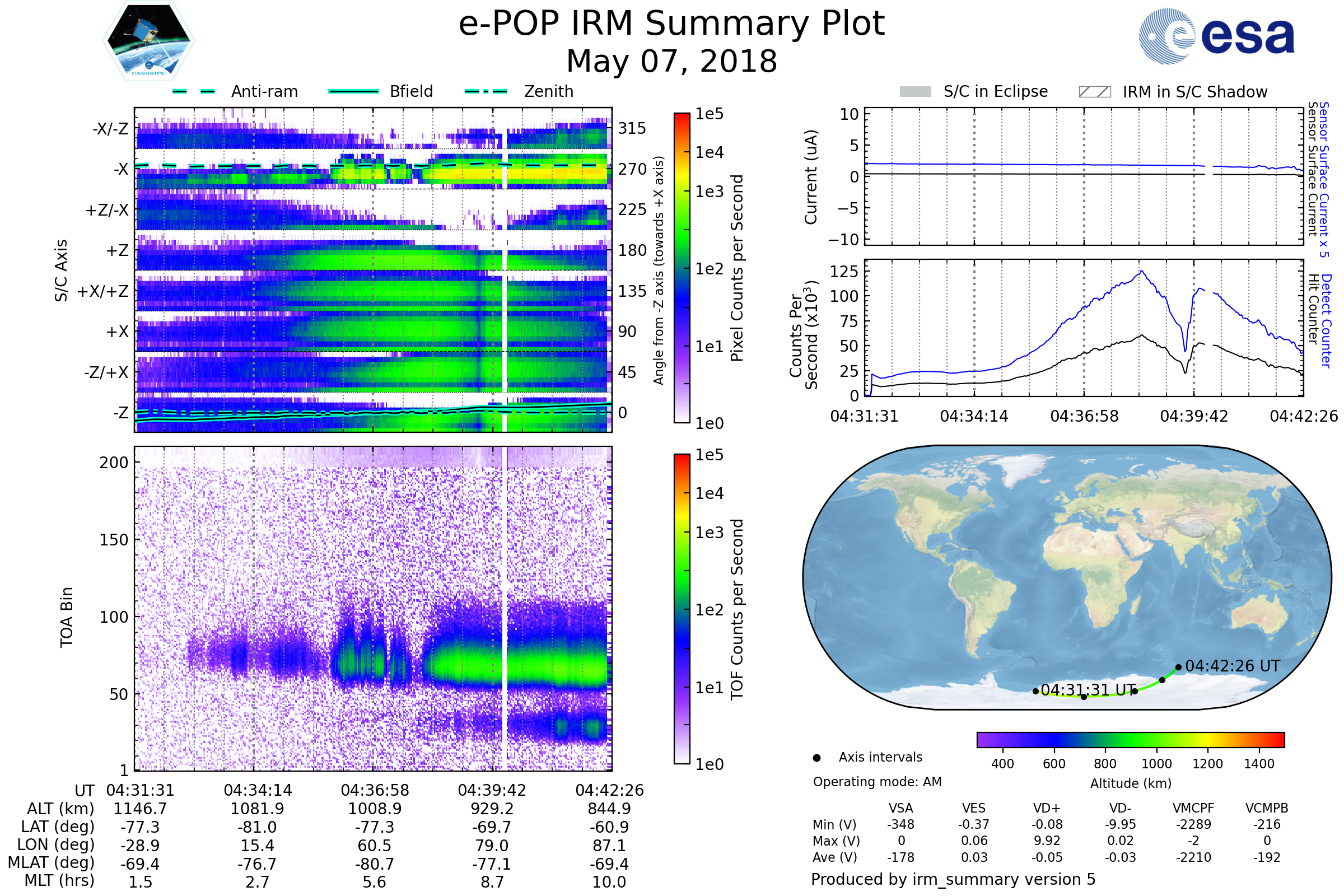Viewport: 1344px width, 896px height.
Task: Click the 04:42:26 UT label on map
Action: pyautogui.click(x=1233, y=666)
